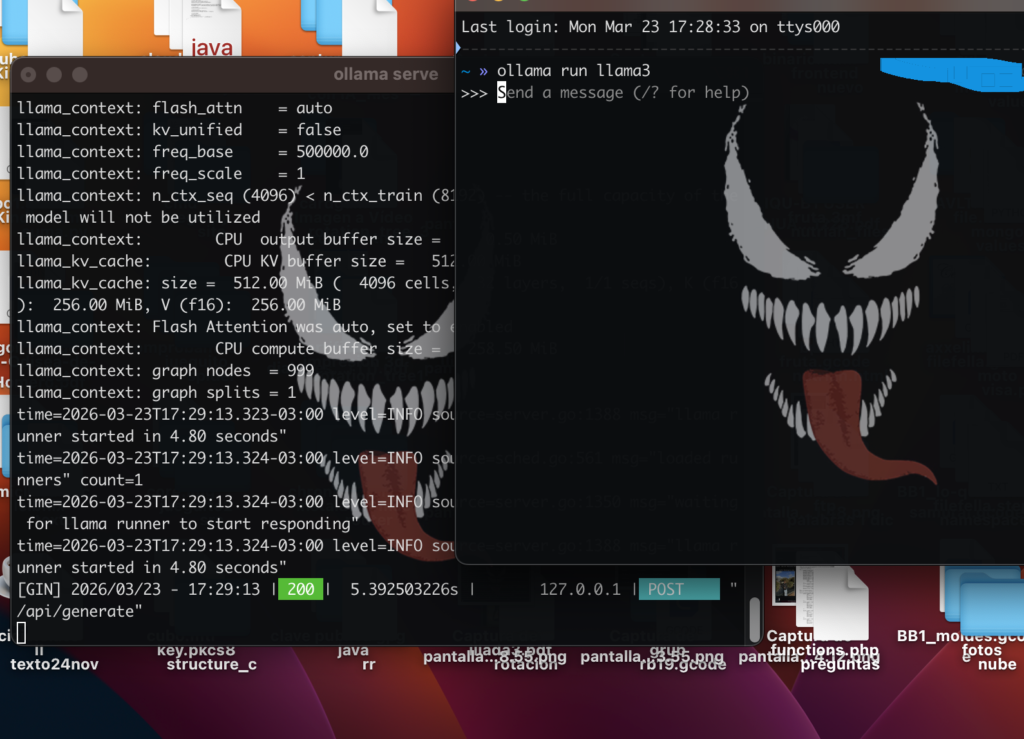Click the BB1_moldes.gcode file label
Image resolution: width=1024 pixels, height=739 pixels.
coord(959,636)
